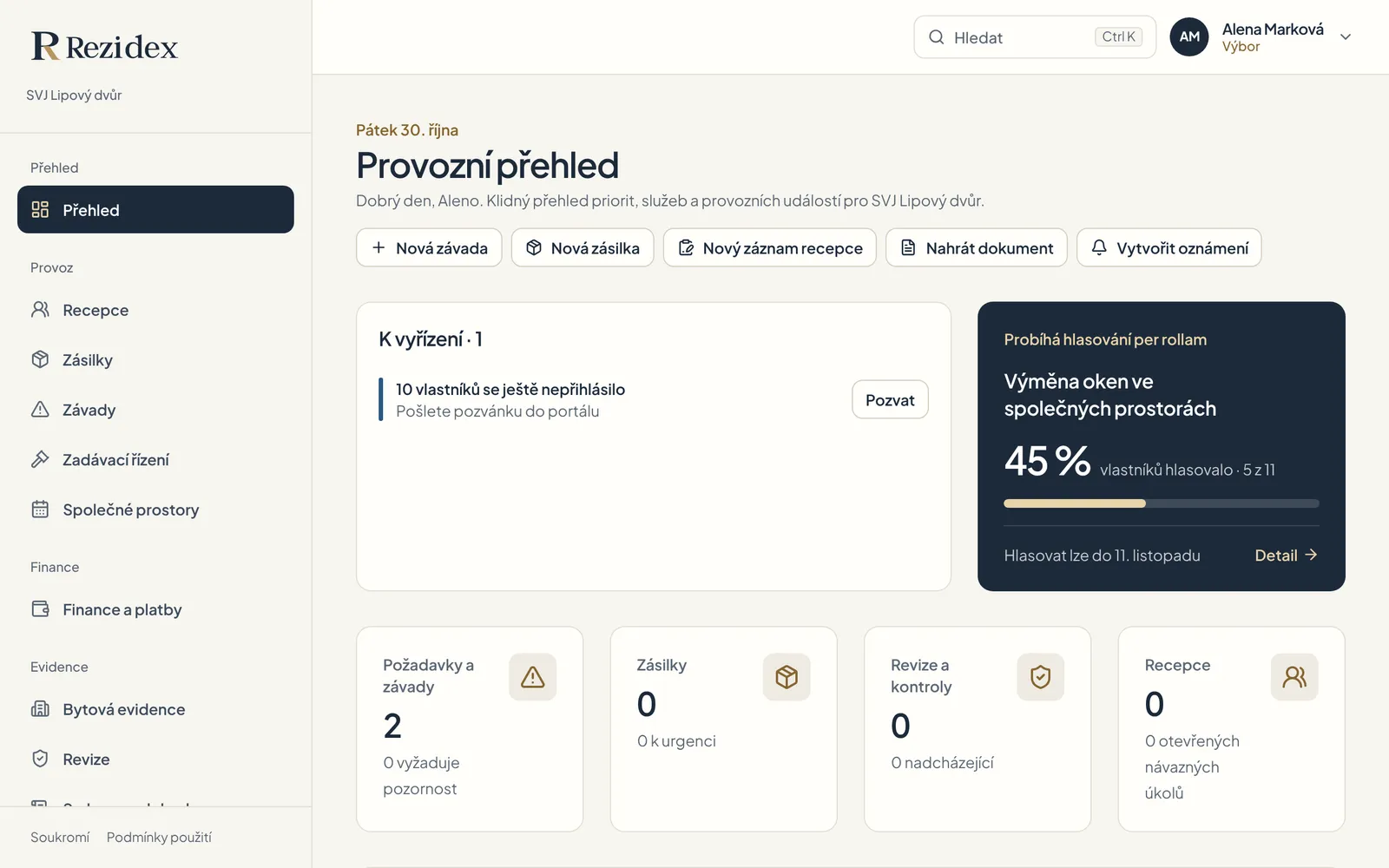The width and height of the screenshot is (1389, 868).
Task: Click the AM user avatar
Action: point(1189,36)
